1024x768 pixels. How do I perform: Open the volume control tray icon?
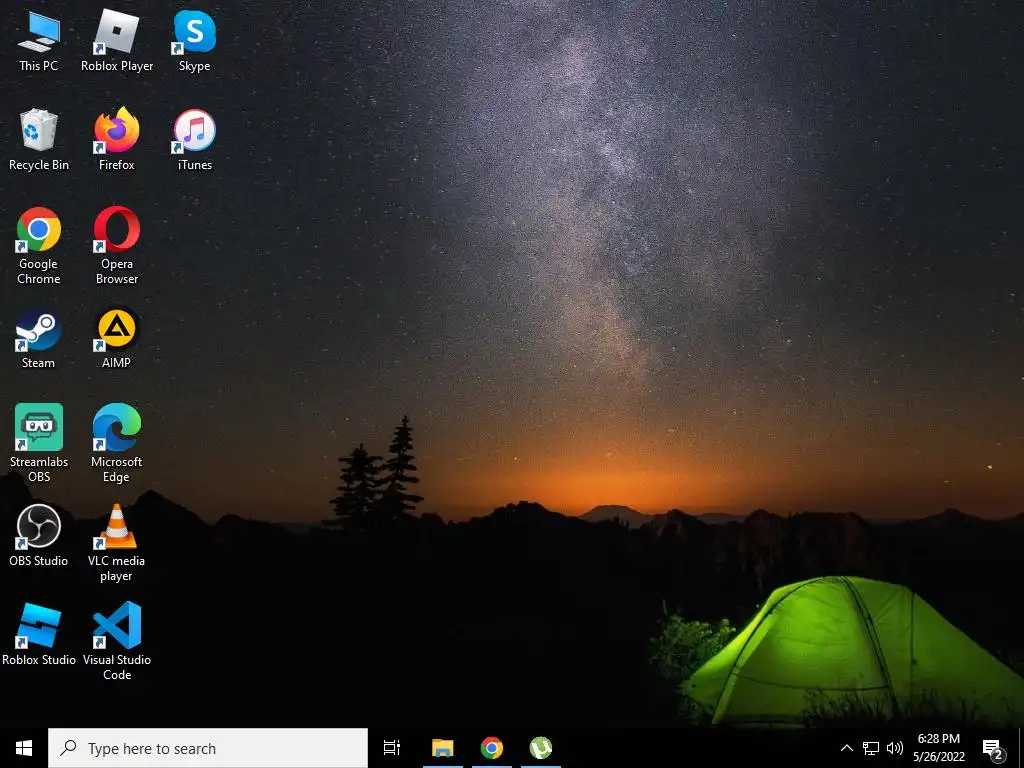point(895,748)
